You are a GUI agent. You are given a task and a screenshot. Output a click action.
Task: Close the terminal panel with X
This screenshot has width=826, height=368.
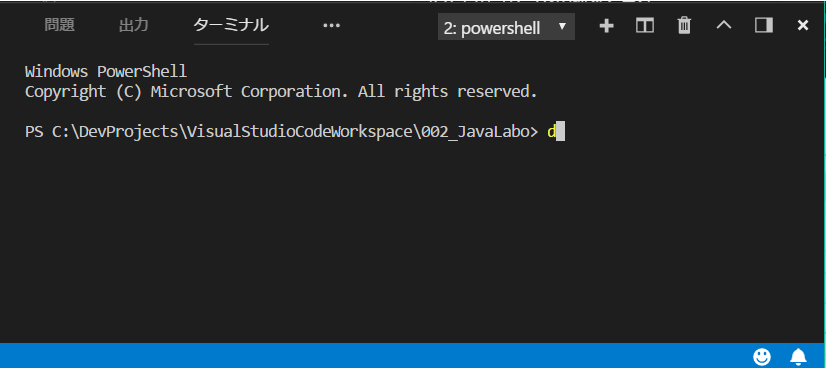803,25
